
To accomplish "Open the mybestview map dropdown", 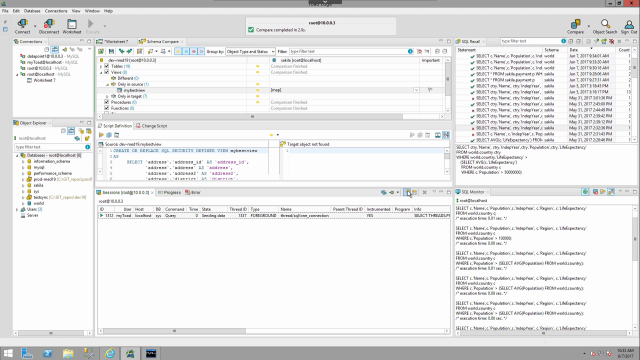I will point(416,90).
